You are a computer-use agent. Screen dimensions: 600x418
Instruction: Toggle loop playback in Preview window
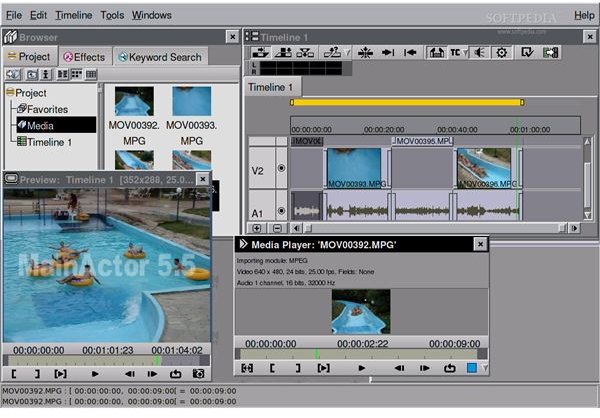pos(176,374)
